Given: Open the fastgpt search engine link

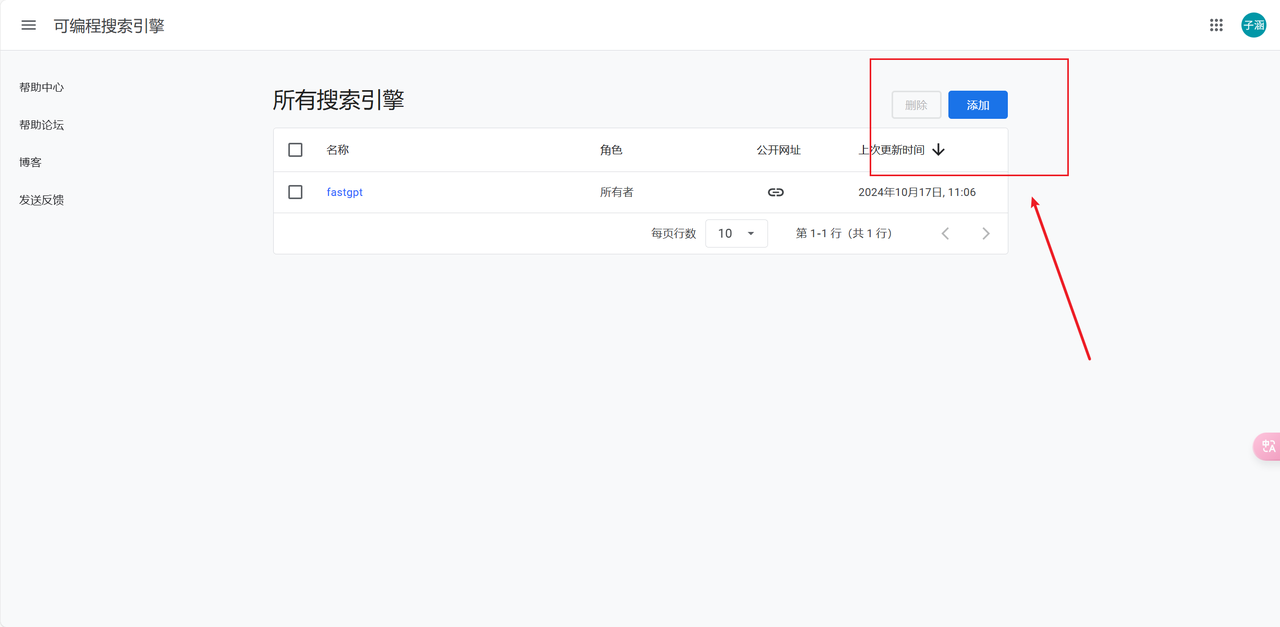Looking at the screenshot, I should click(x=344, y=192).
